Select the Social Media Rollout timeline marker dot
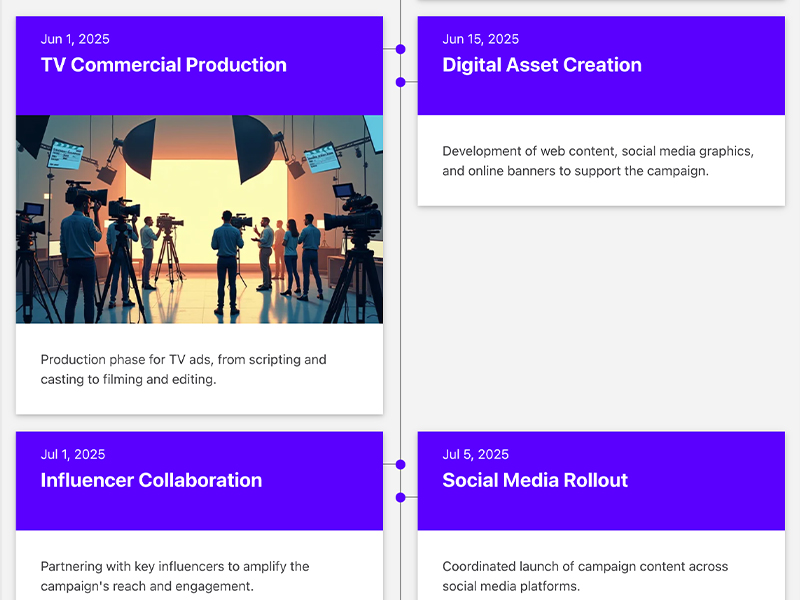The width and height of the screenshot is (800, 600). pos(401,497)
